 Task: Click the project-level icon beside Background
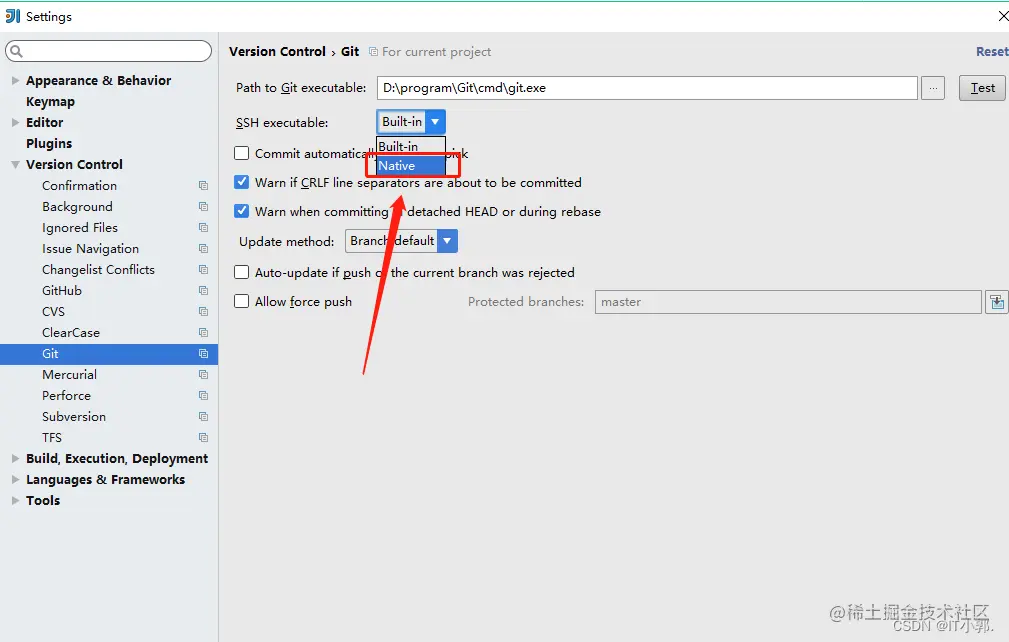(203, 206)
